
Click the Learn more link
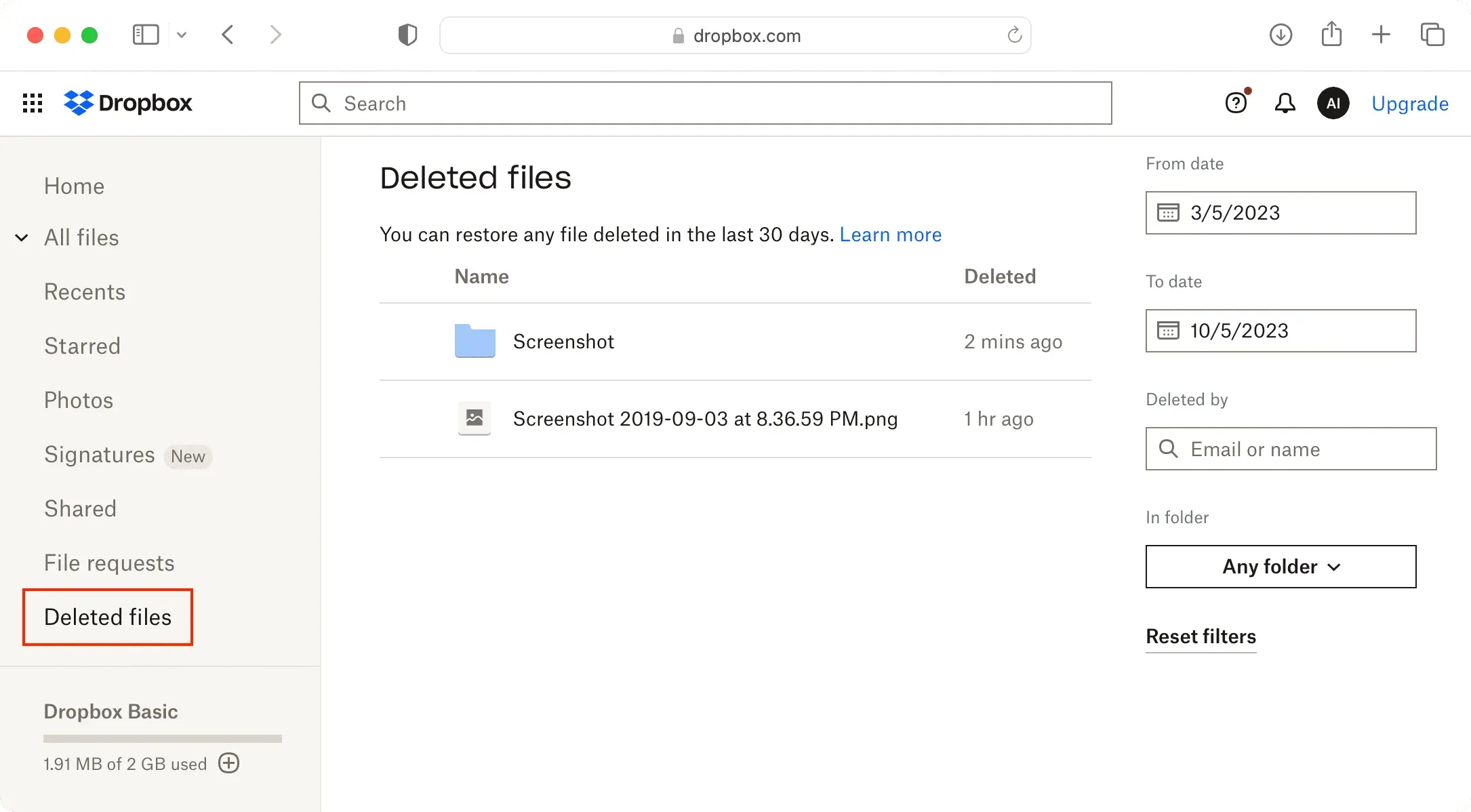tap(890, 234)
